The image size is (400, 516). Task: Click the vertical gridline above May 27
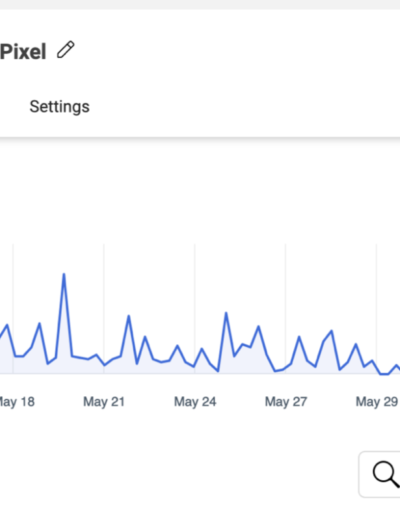285,309
